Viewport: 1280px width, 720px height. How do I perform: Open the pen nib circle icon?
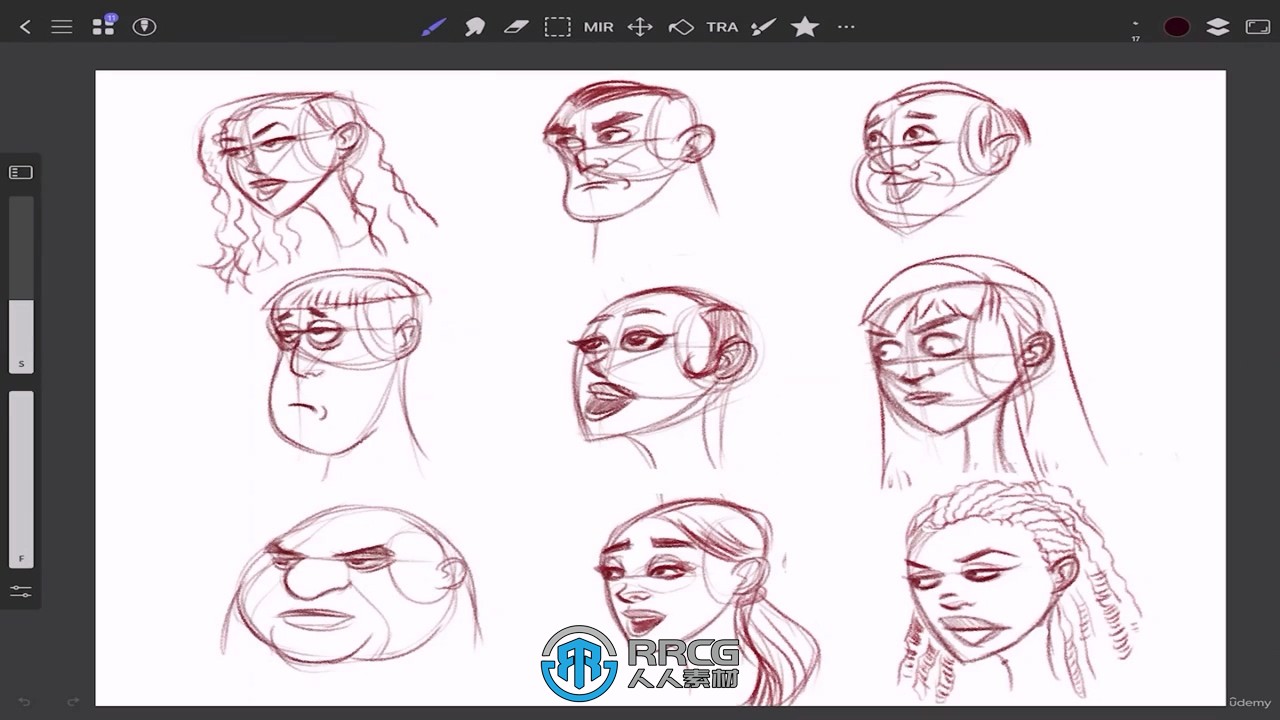(145, 27)
